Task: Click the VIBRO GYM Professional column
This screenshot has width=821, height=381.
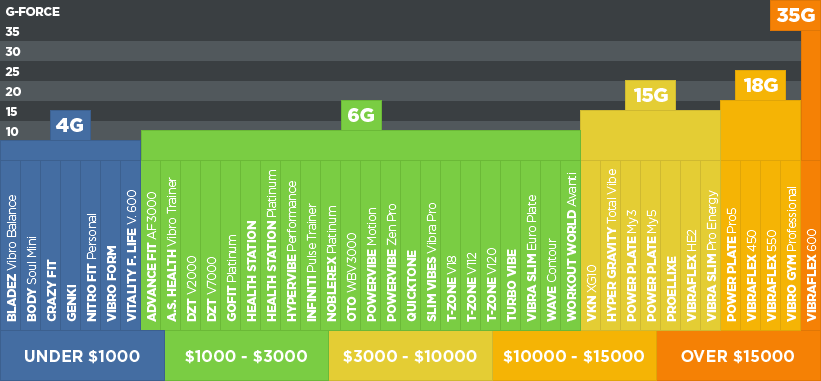Action: (x=791, y=245)
